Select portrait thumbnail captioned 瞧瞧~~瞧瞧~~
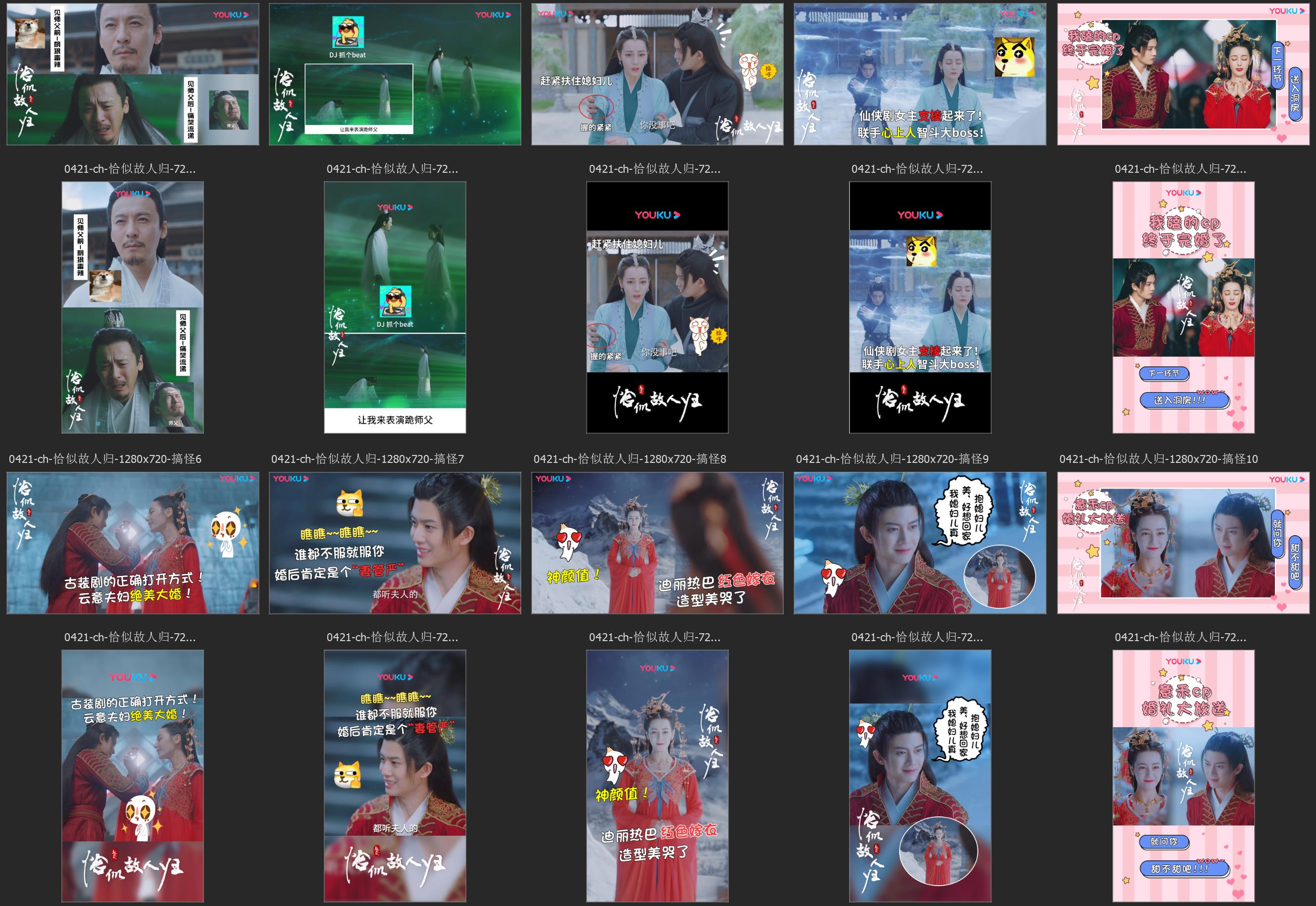Image resolution: width=1316 pixels, height=906 pixels. (x=395, y=776)
